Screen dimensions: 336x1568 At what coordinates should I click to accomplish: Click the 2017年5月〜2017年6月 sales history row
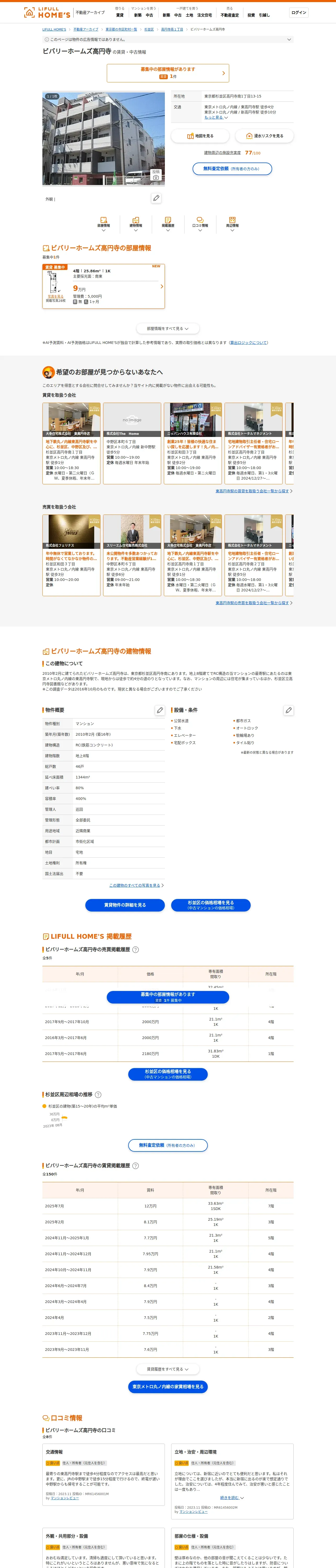coord(168,1054)
